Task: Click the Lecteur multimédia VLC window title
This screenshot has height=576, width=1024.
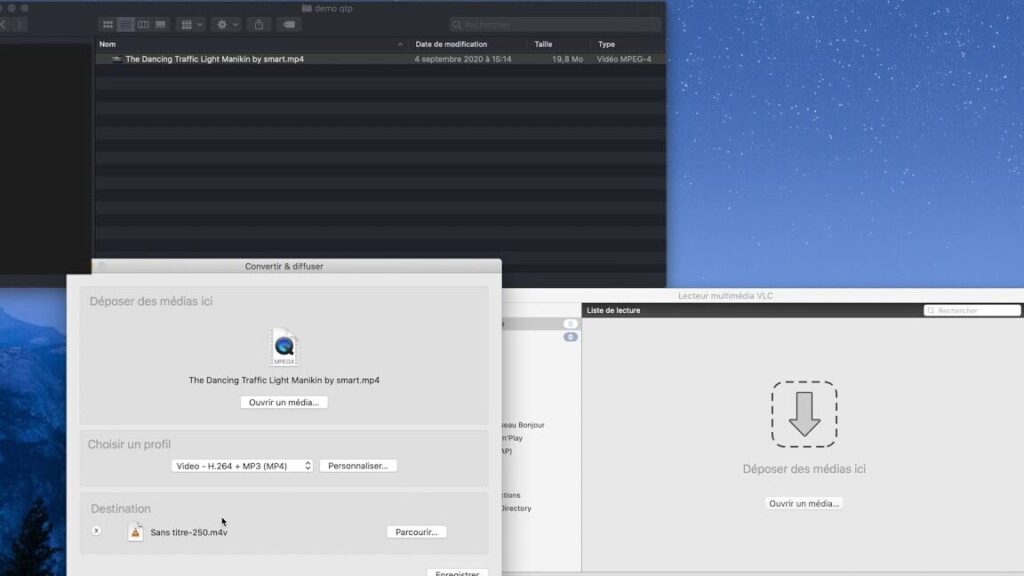Action: pos(726,296)
